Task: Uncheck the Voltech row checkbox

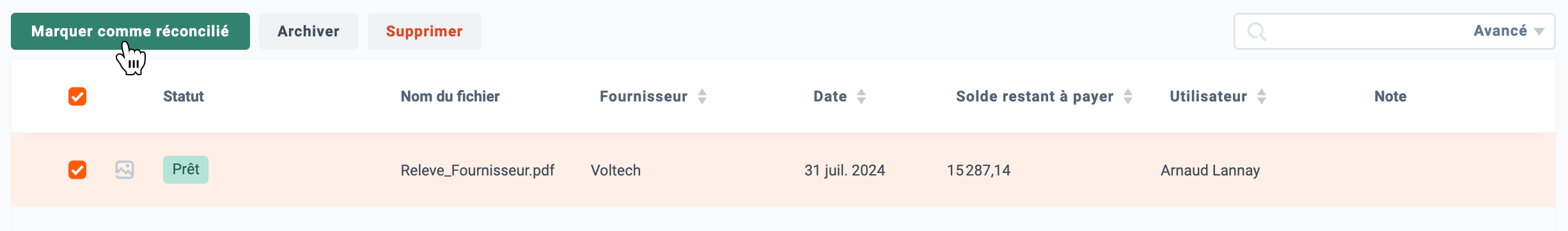Action: pyautogui.click(x=77, y=170)
